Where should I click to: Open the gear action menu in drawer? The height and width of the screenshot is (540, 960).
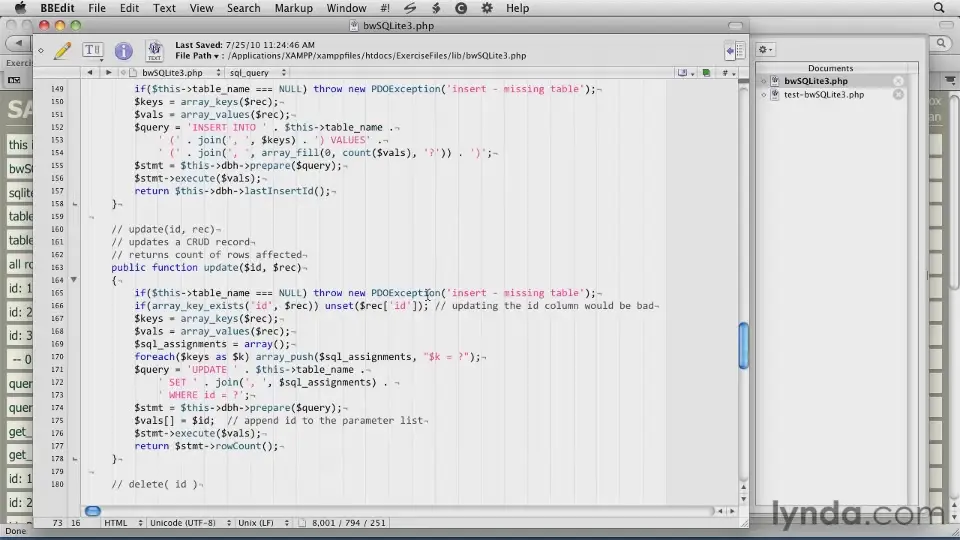pos(765,50)
